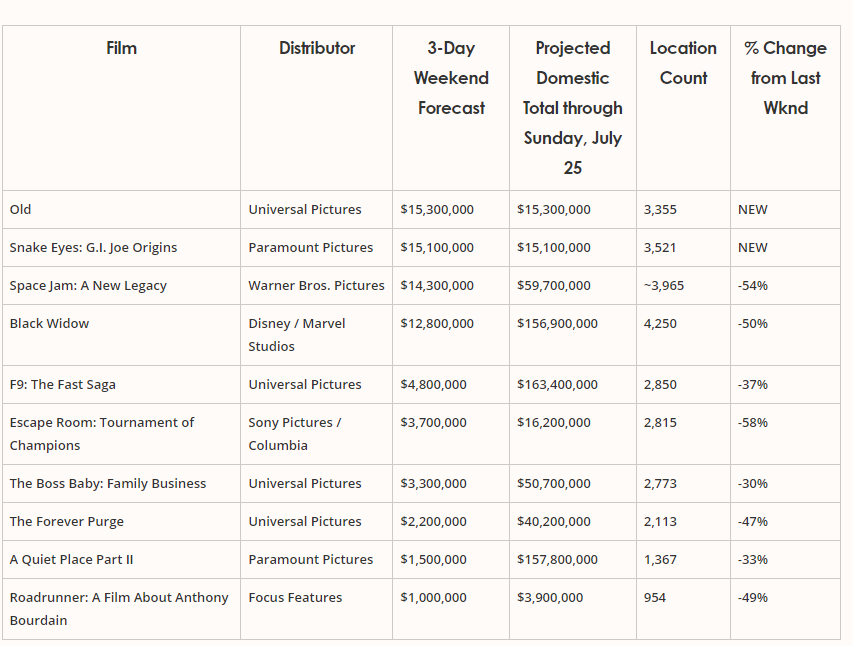Click the -58% change value
The height and width of the screenshot is (646, 853).
point(753,423)
